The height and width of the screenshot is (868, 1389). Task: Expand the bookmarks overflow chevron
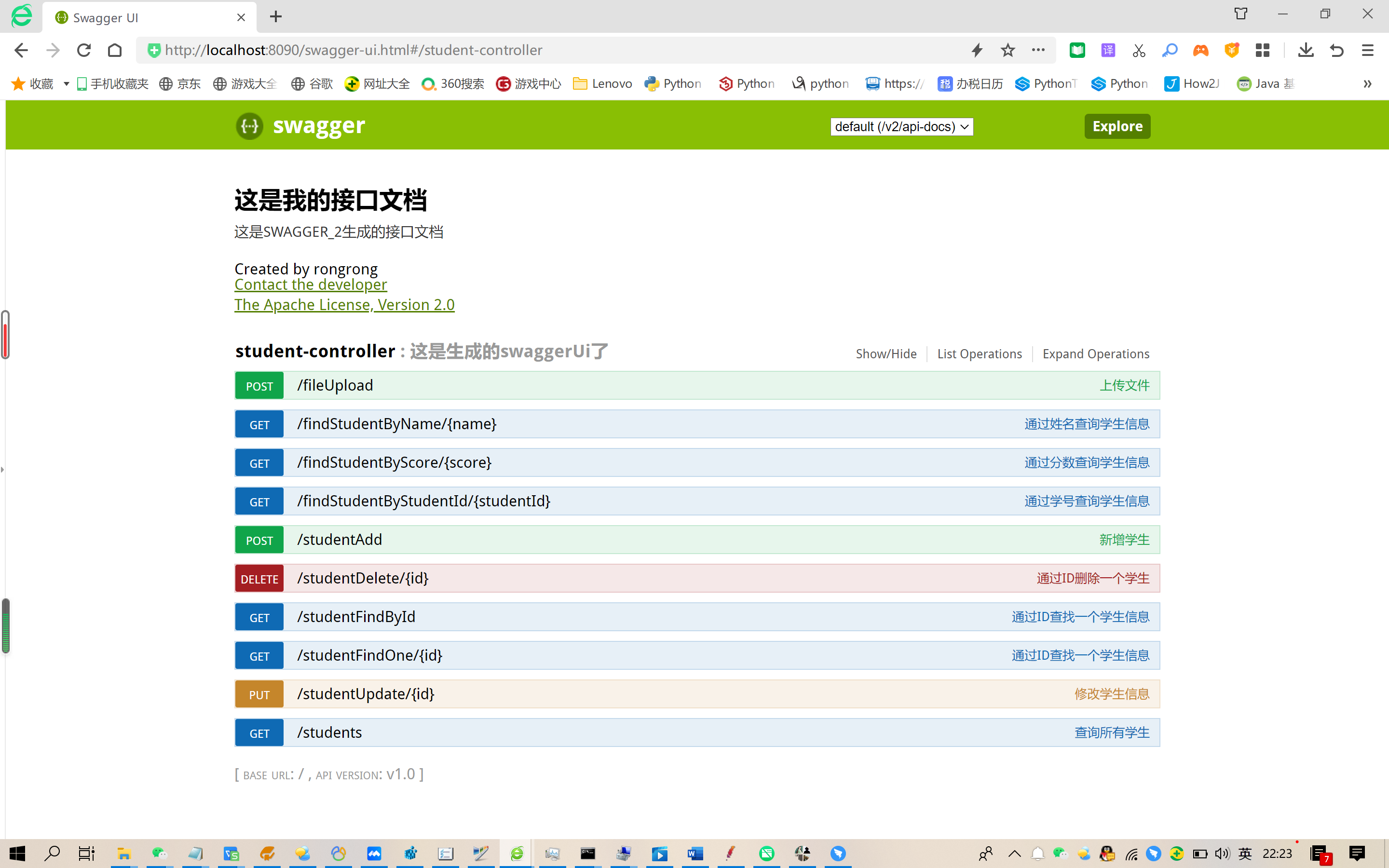(x=1367, y=84)
